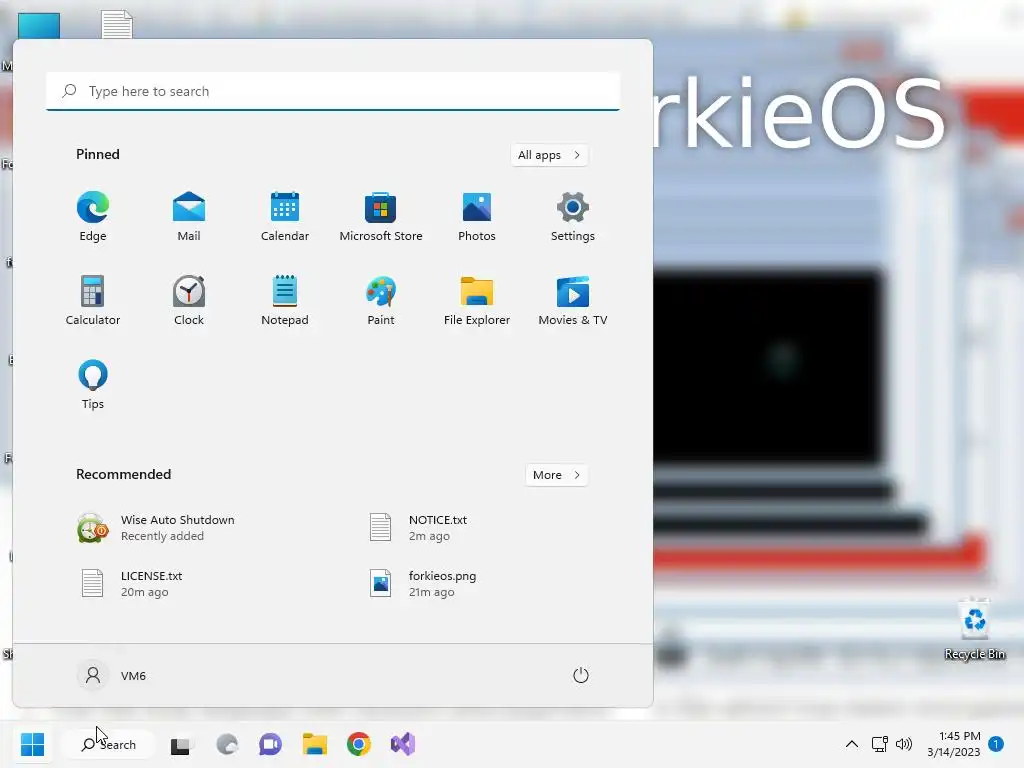
Task: Open Chat app on taskbar
Action: 270,744
